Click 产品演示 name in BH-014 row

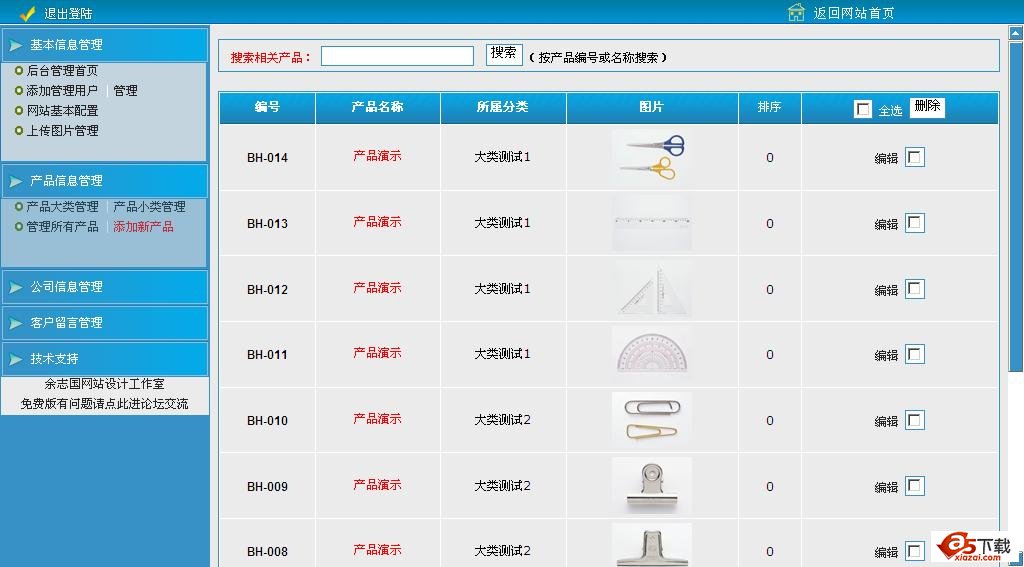coord(377,156)
